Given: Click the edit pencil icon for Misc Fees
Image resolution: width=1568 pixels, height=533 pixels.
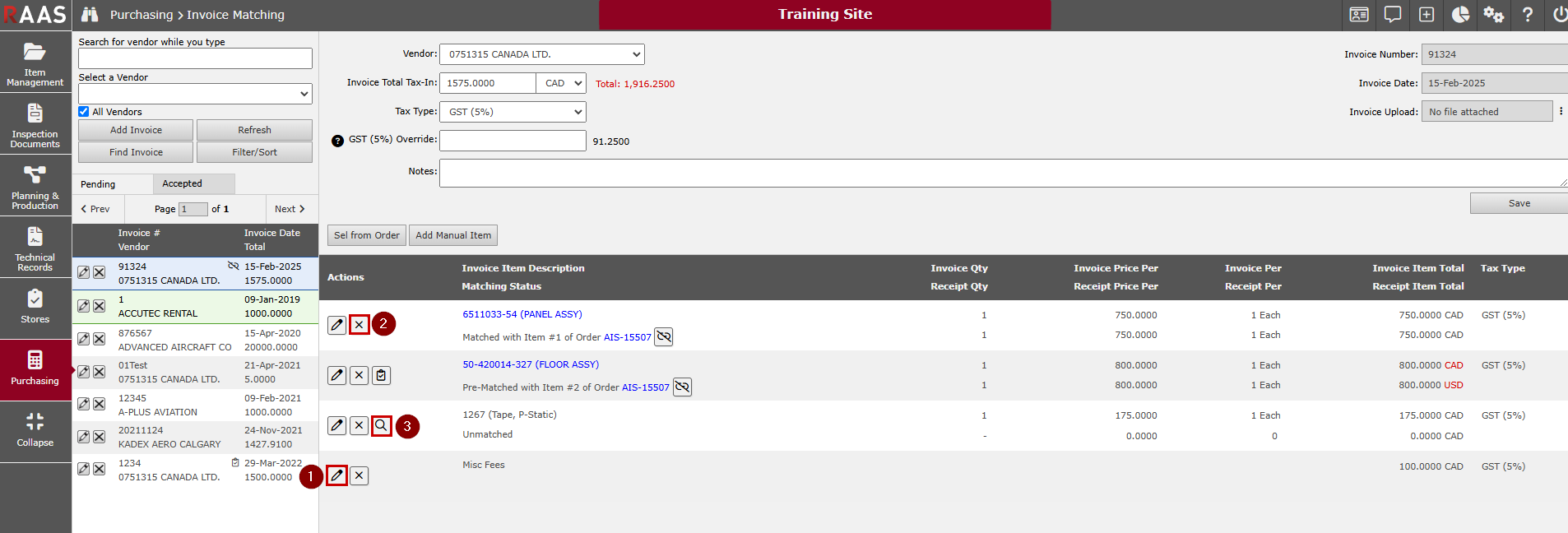Looking at the screenshot, I should pyautogui.click(x=336, y=475).
